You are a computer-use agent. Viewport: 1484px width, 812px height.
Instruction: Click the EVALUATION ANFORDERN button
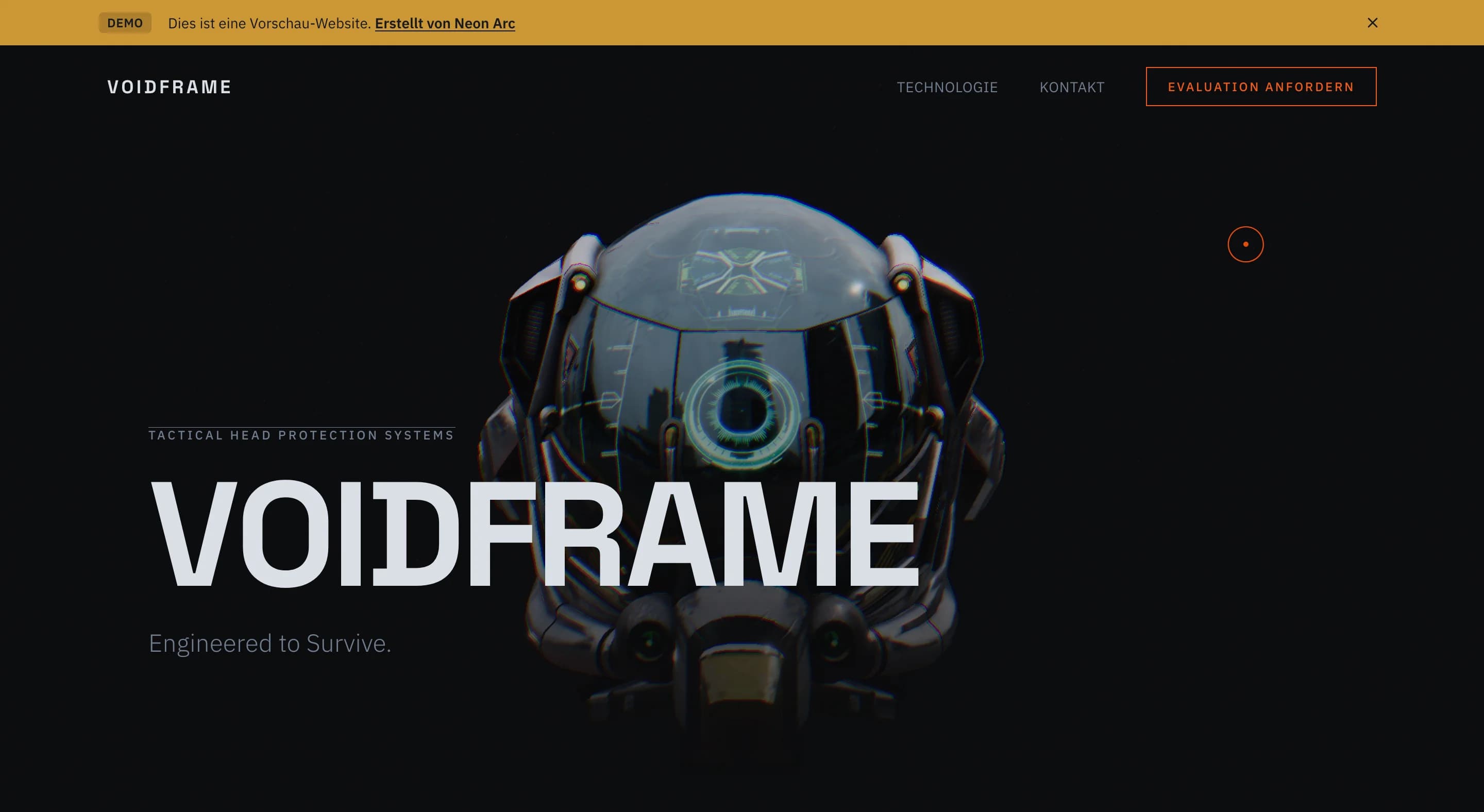click(1260, 87)
